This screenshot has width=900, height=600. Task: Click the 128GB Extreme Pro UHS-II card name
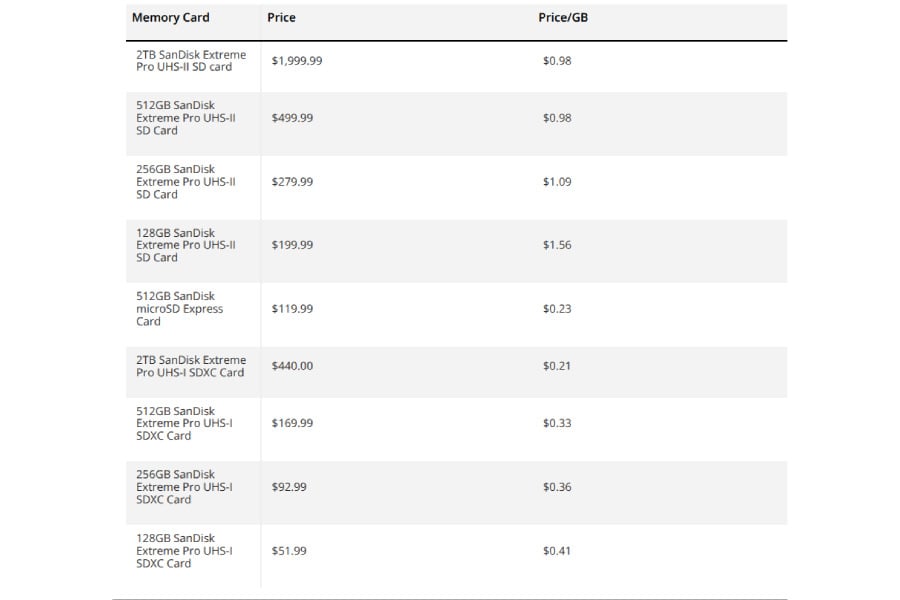coord(186,245)
